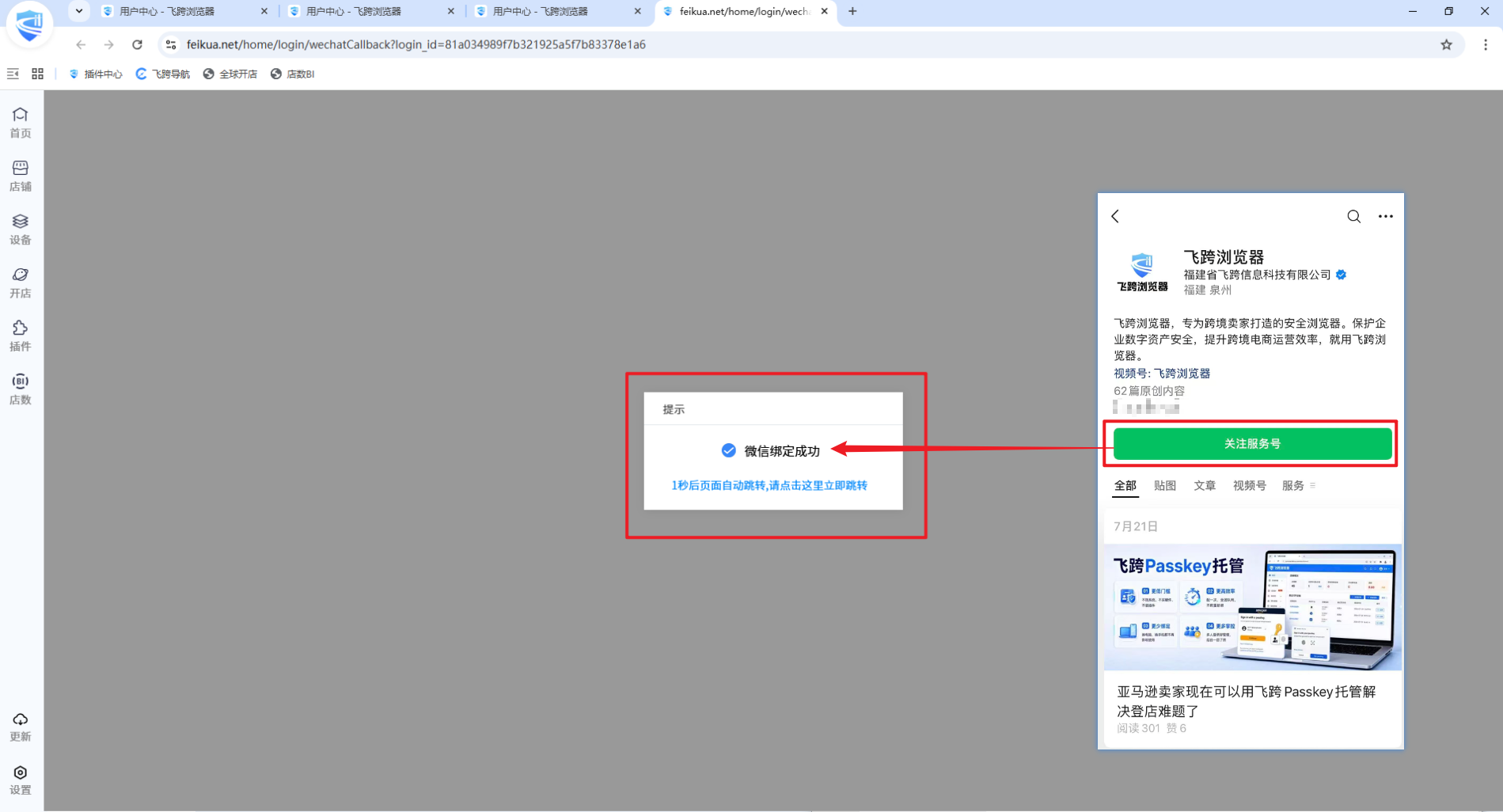The image size is (1503, 812).
Task: Click the account description paragraph text
Action: 1250,340
